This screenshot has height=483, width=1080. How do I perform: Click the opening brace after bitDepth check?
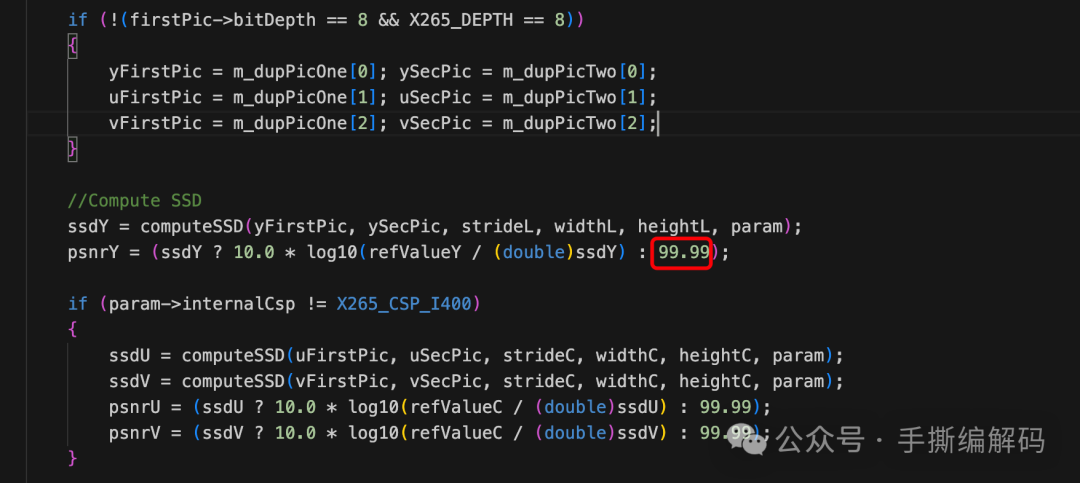click(x=72, y=46)
